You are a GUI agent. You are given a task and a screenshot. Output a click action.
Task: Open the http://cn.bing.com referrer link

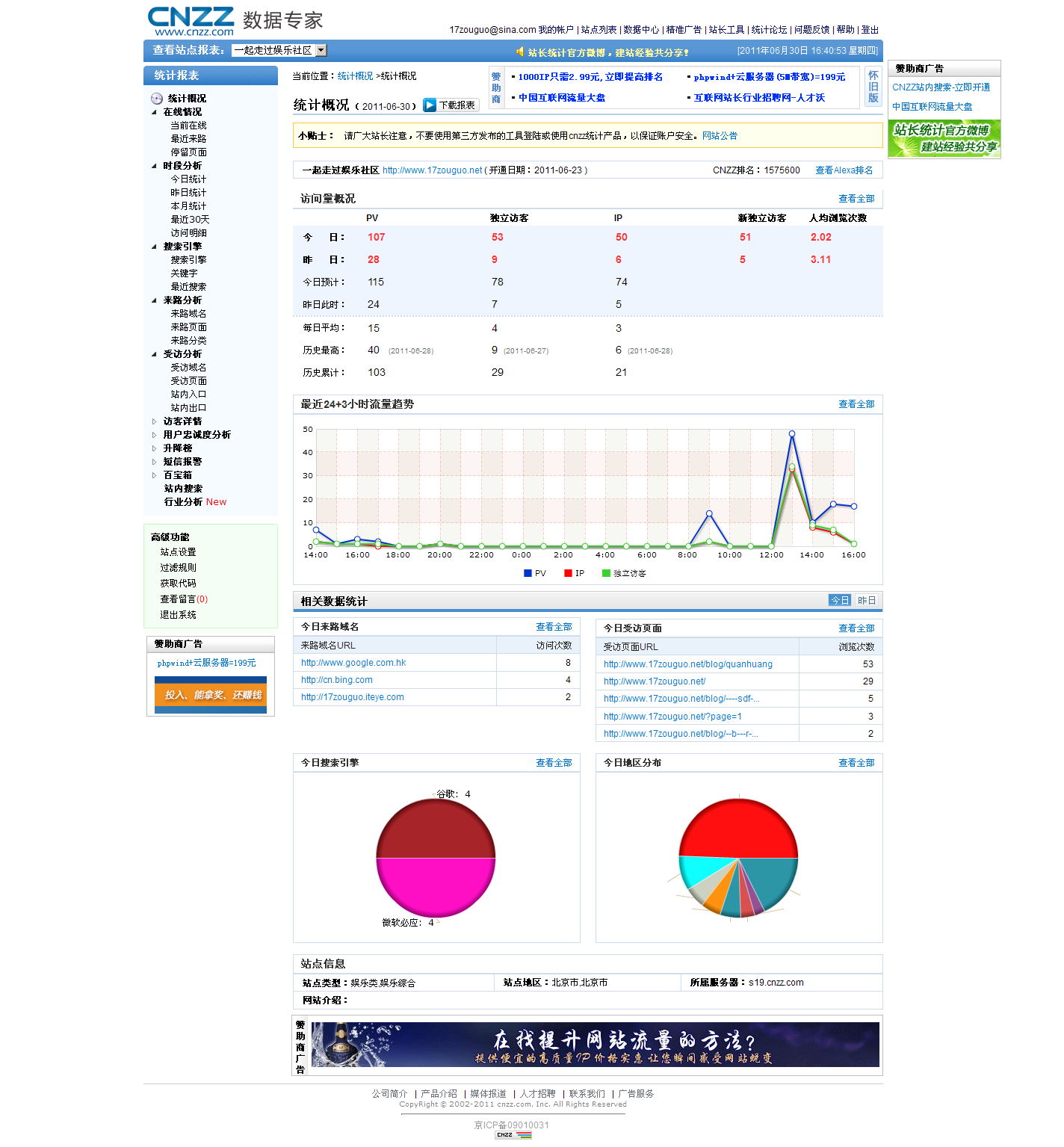click(337, 680)
